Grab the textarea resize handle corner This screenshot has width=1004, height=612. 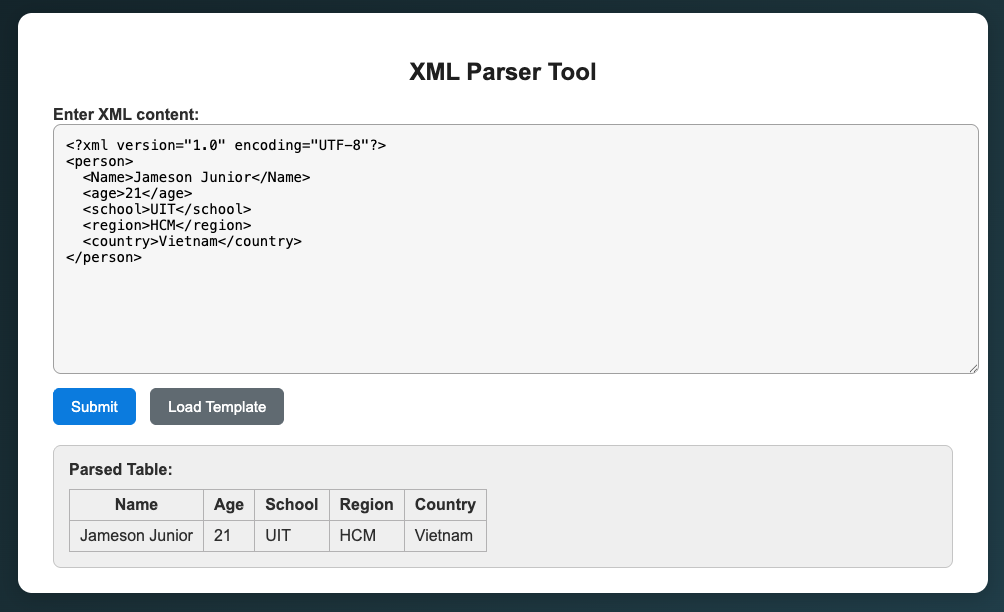tap(972, 368)
